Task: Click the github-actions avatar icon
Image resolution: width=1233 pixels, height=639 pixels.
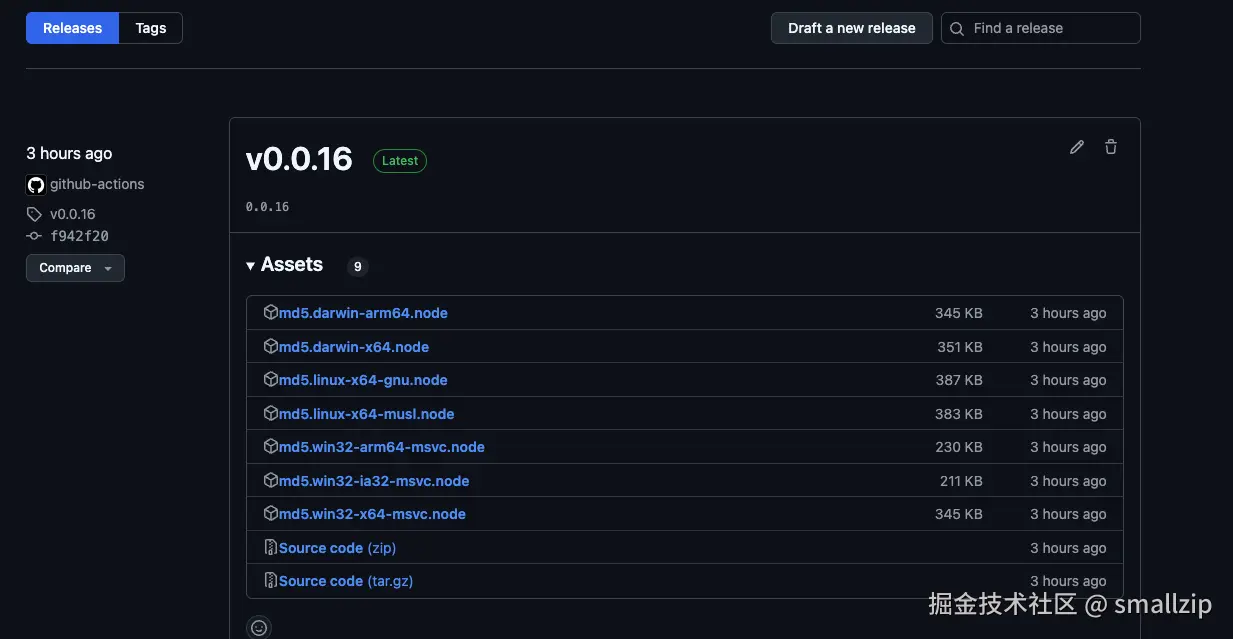Action: point(36,185)
